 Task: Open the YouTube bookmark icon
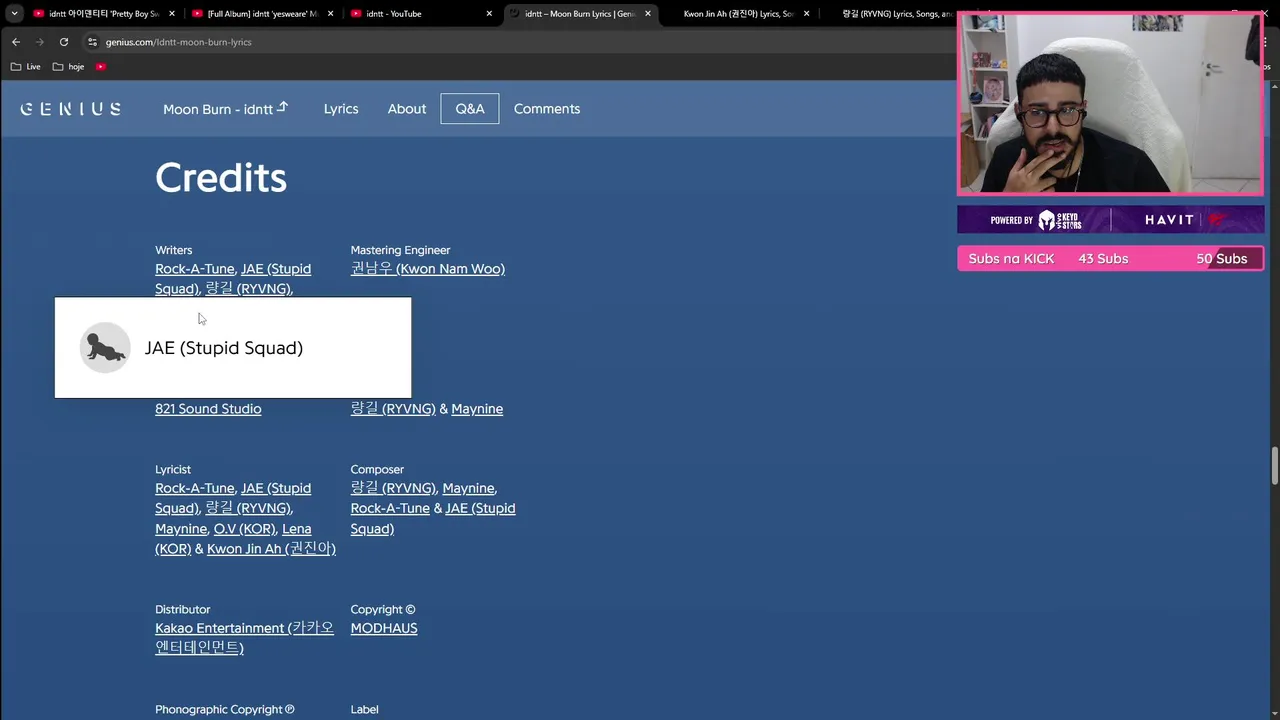pos(101,67)
